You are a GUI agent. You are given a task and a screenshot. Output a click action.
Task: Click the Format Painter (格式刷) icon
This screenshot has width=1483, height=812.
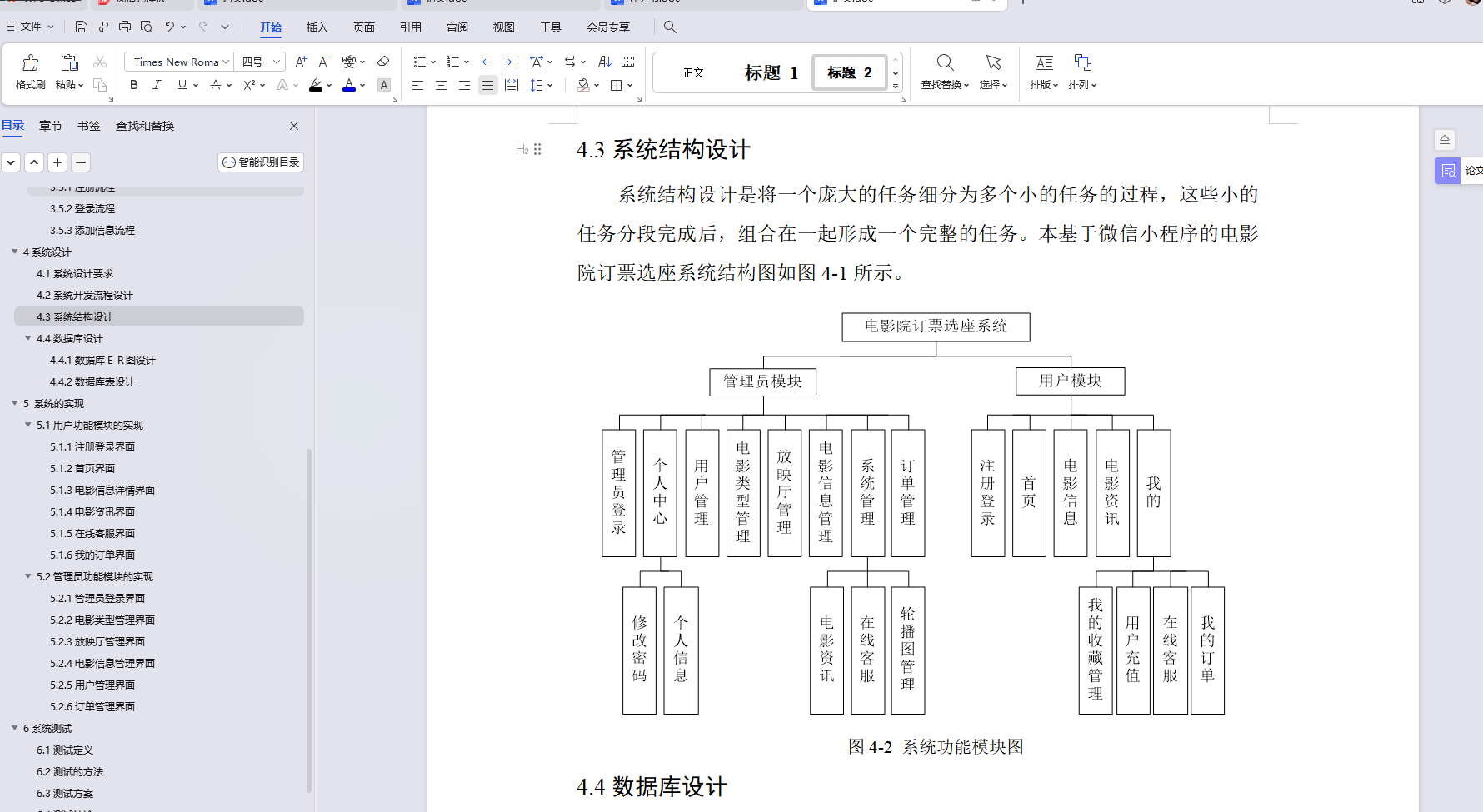[x=30, y=63]
